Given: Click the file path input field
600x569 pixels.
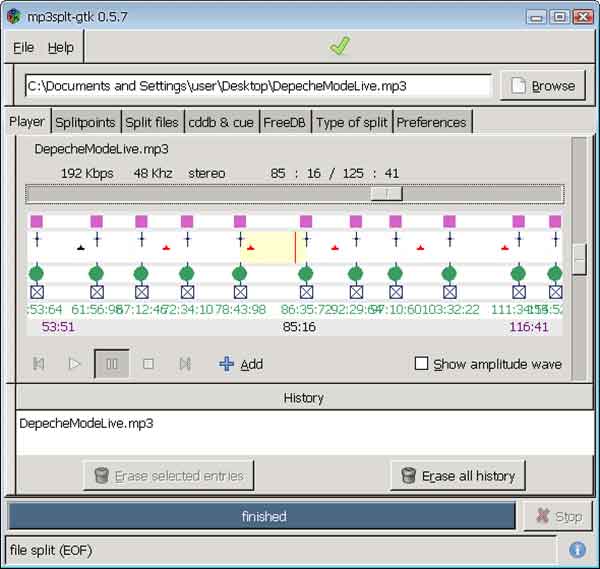Looking at the screenshot, I should [258, 86].
